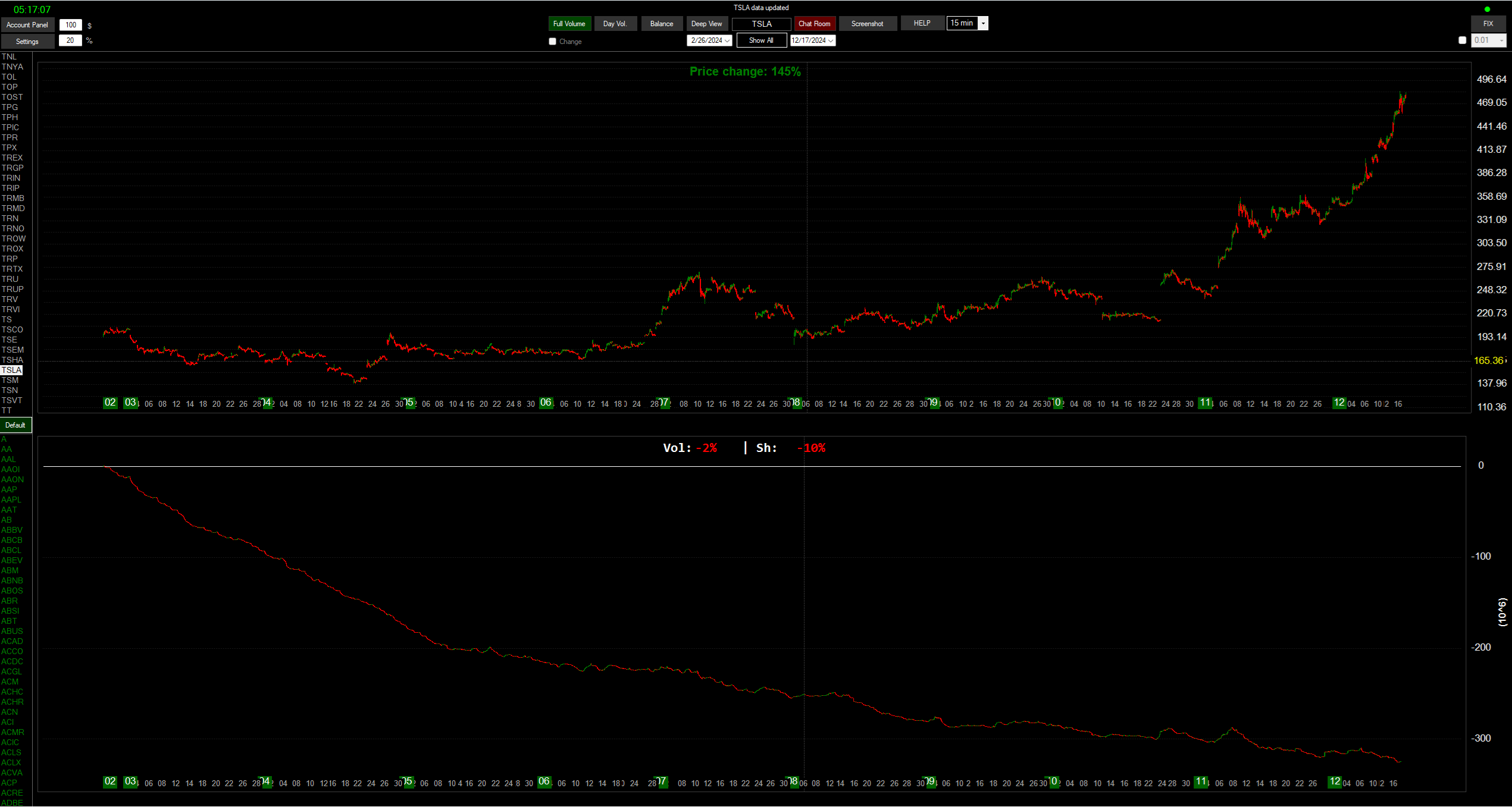Select TSLA in the ticker list
1512x807 pixels.
[x=11, y=370]
